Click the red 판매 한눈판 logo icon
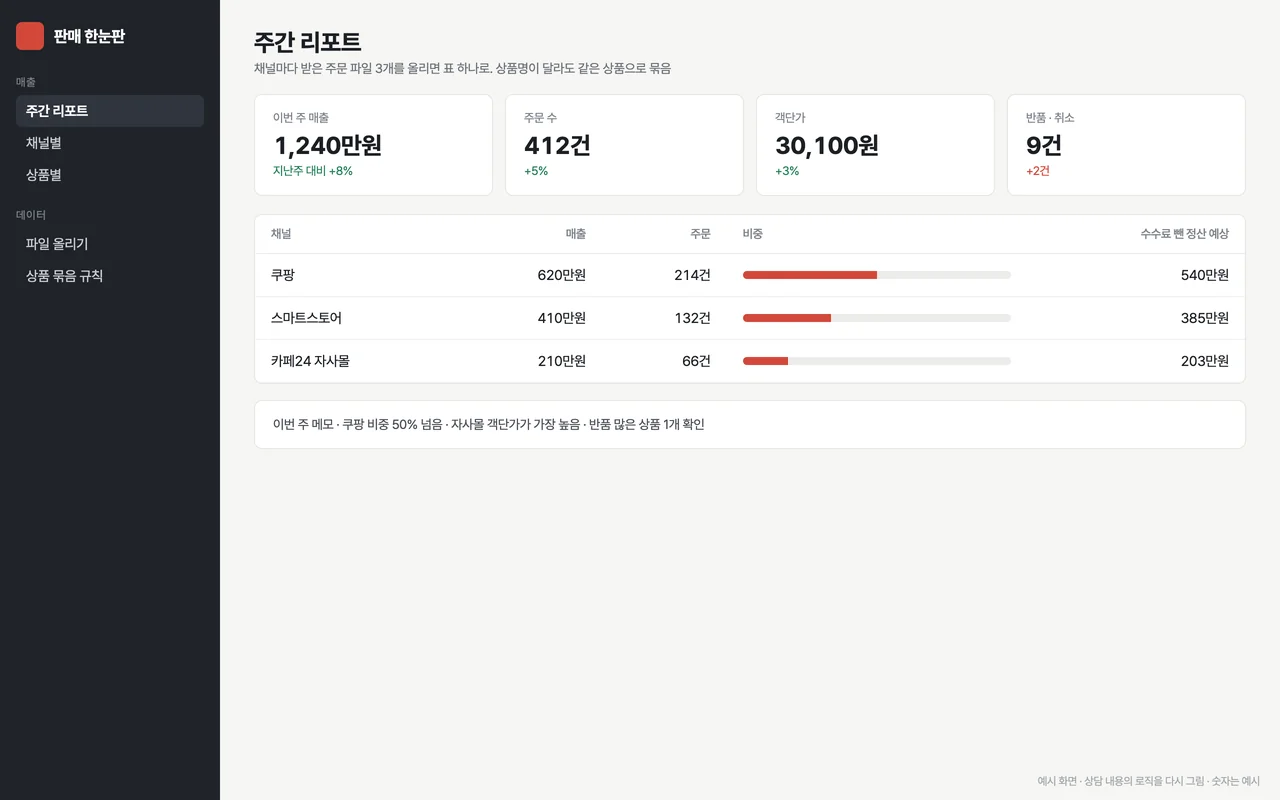This screenshot has height=800, width=1280. coord(30,36)
